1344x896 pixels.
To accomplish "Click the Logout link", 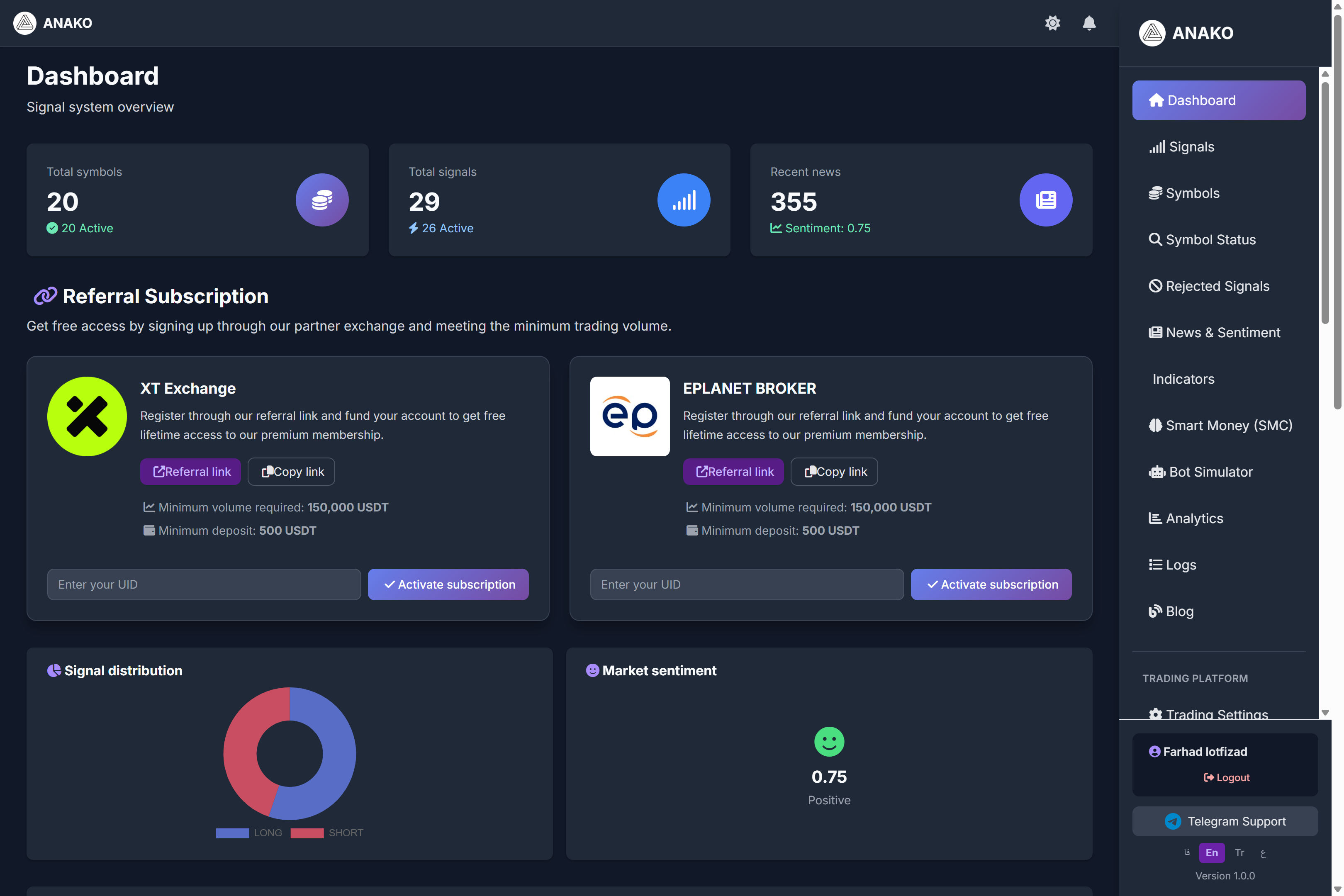I will (x=1226, y=778).
